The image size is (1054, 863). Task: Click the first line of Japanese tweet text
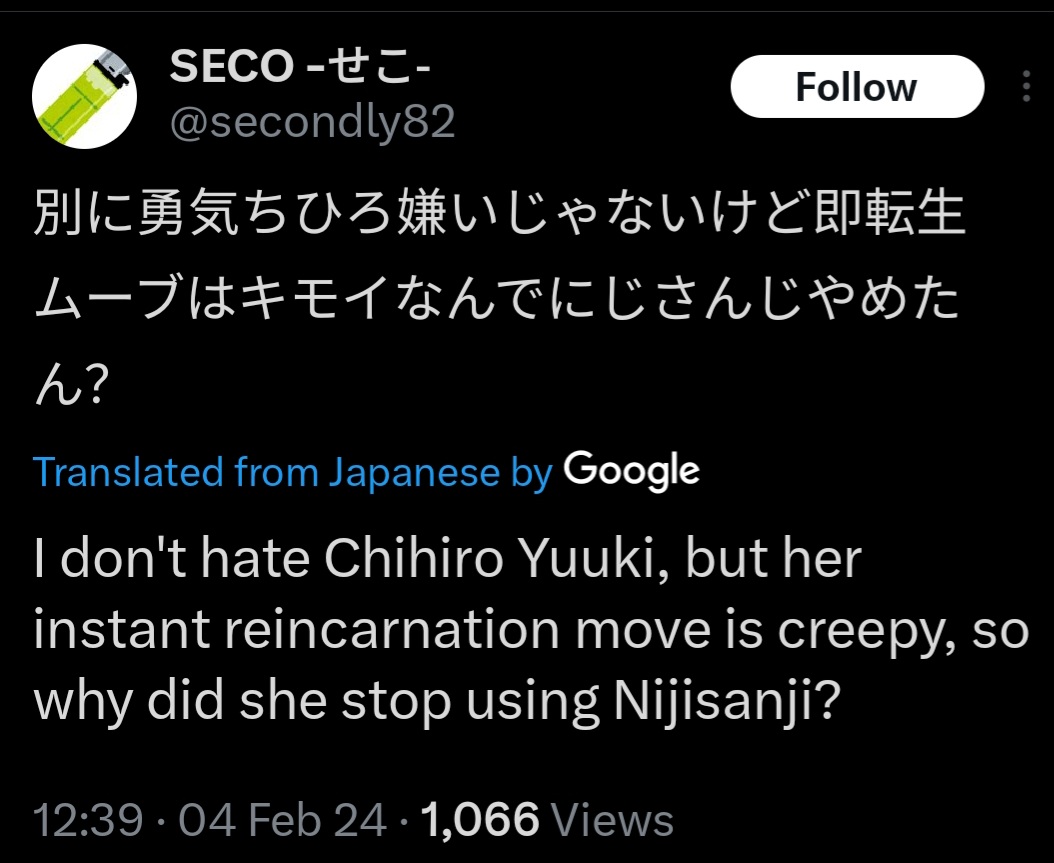(500, 215)
